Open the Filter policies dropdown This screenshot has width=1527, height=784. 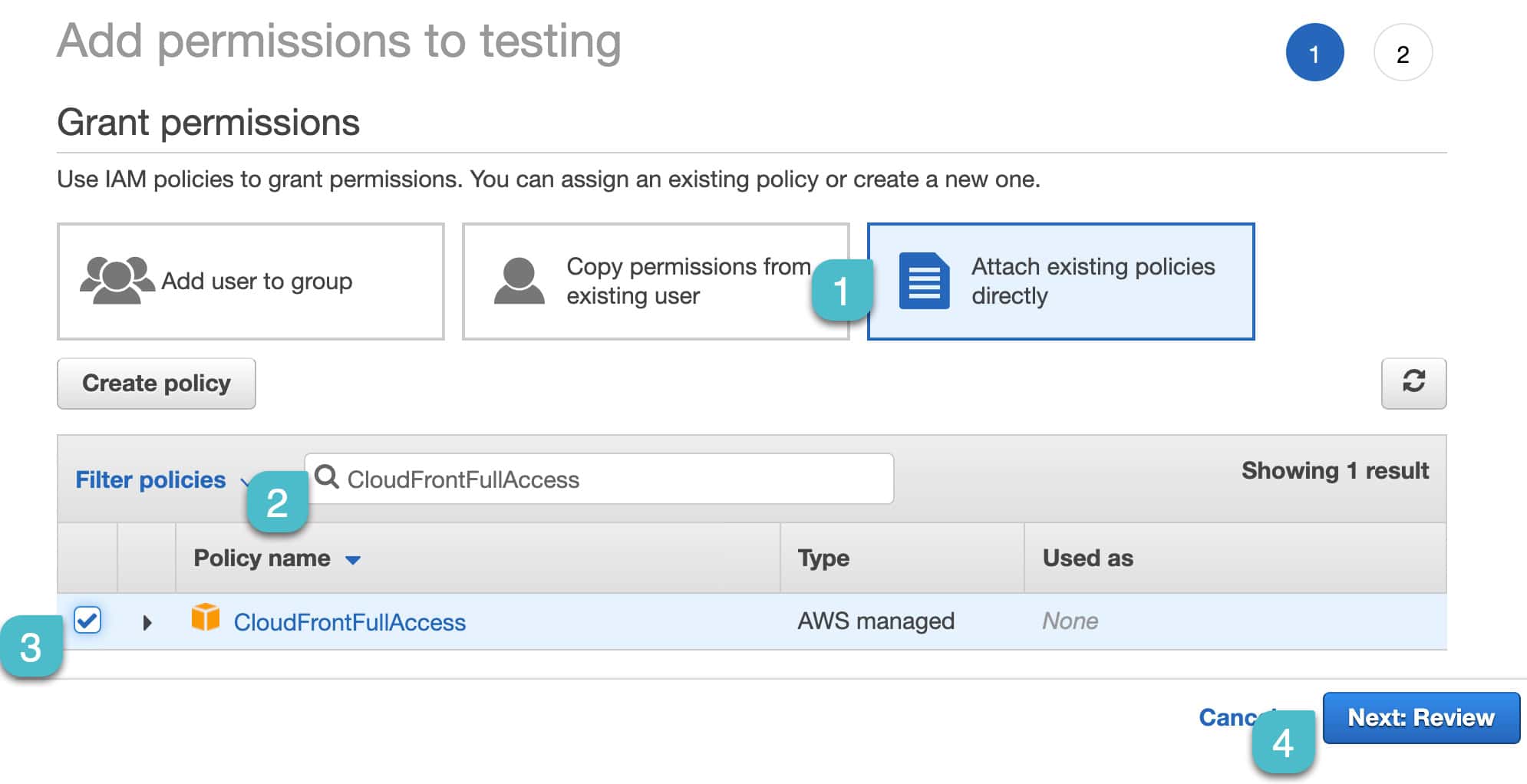coord(160,480)
